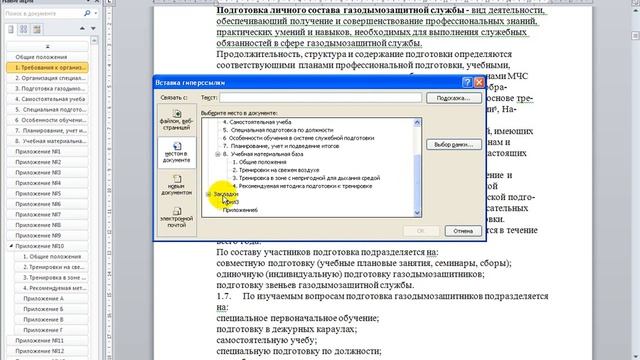640x360 pixels.
Task: Go to next heading with down arrow
Action: 93,29
